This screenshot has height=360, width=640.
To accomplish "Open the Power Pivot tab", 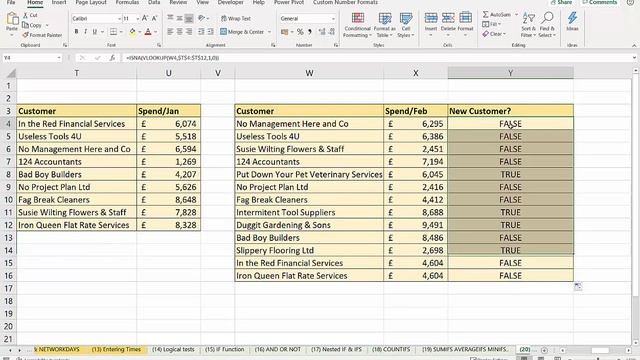I will click(289, 2).
